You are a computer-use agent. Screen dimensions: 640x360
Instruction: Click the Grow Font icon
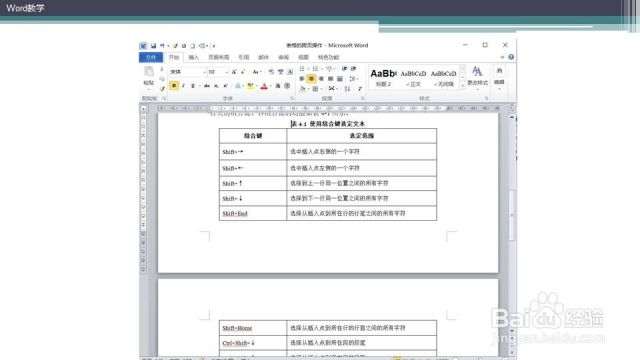point(234,72)
